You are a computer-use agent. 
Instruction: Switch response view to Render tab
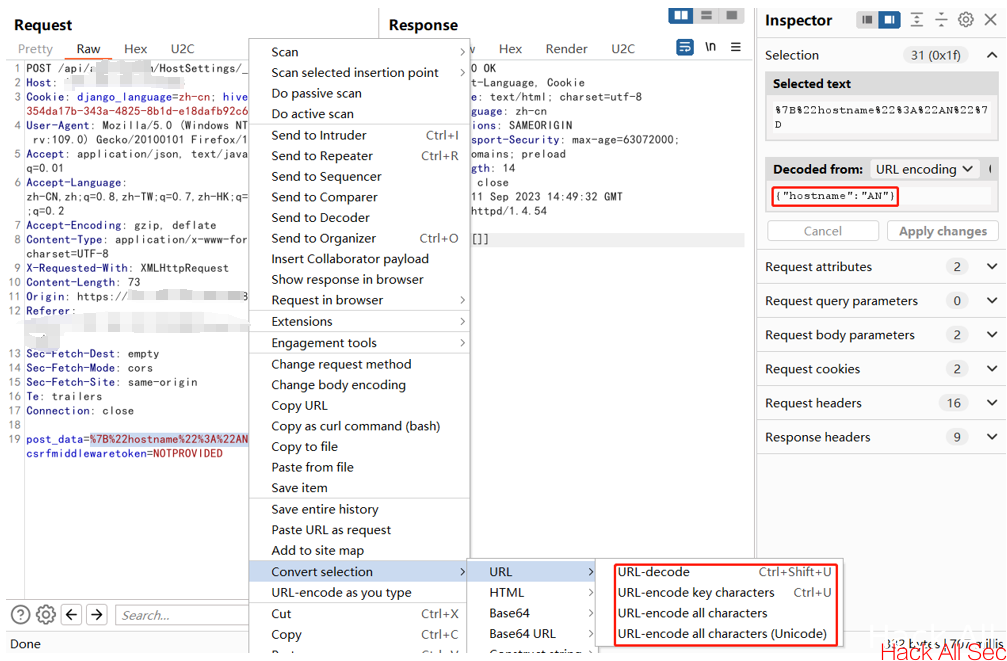click(566, 49)
